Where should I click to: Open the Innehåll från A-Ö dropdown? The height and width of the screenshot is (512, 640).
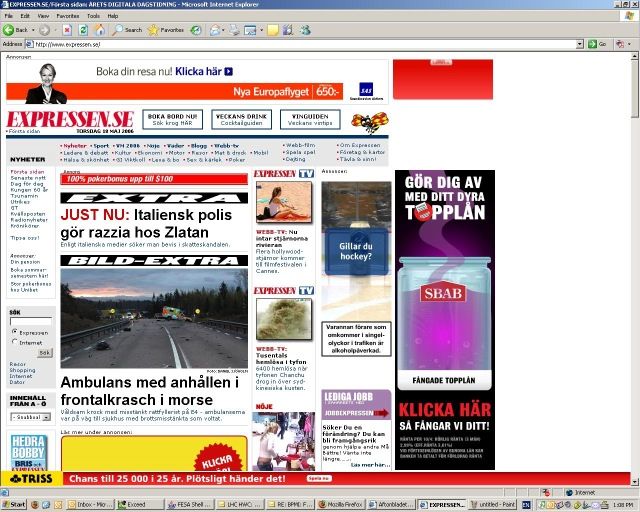30,417
